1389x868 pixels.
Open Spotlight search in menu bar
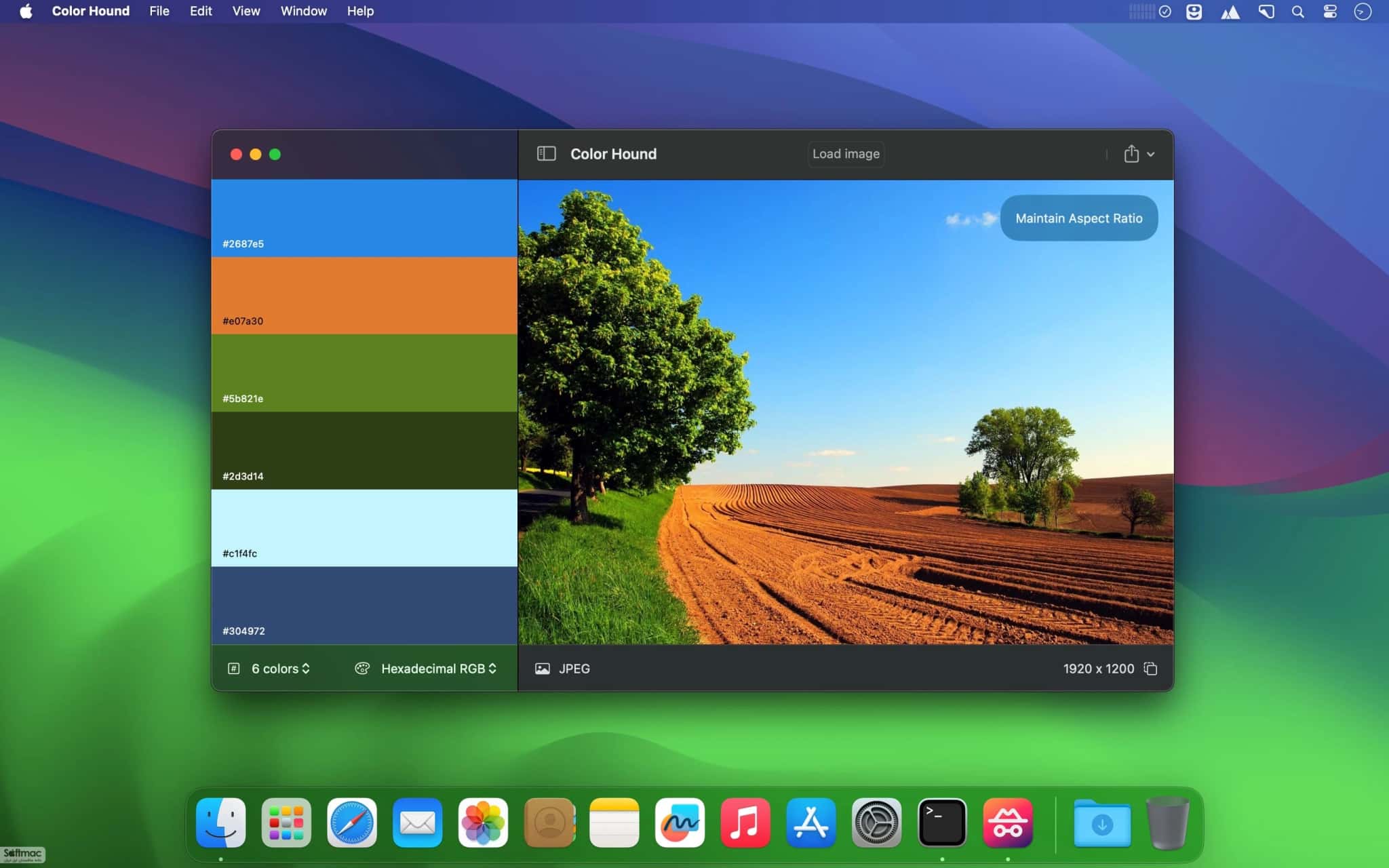(1297, 12)
